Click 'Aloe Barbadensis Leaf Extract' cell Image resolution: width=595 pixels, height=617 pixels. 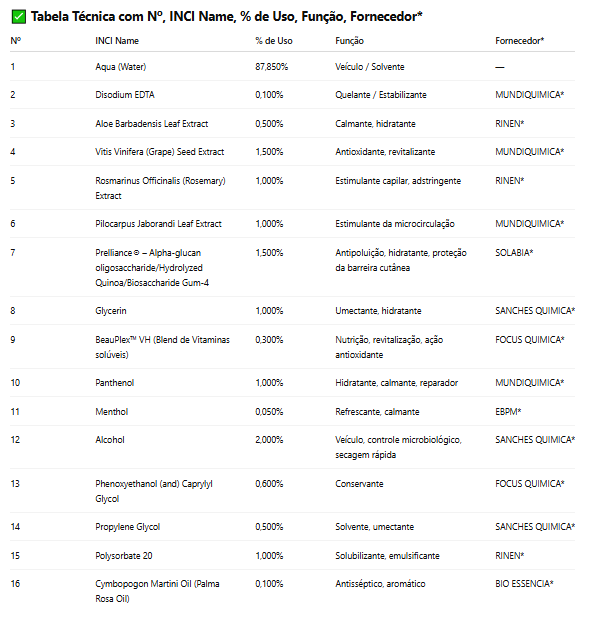click(x=152, y=124)
